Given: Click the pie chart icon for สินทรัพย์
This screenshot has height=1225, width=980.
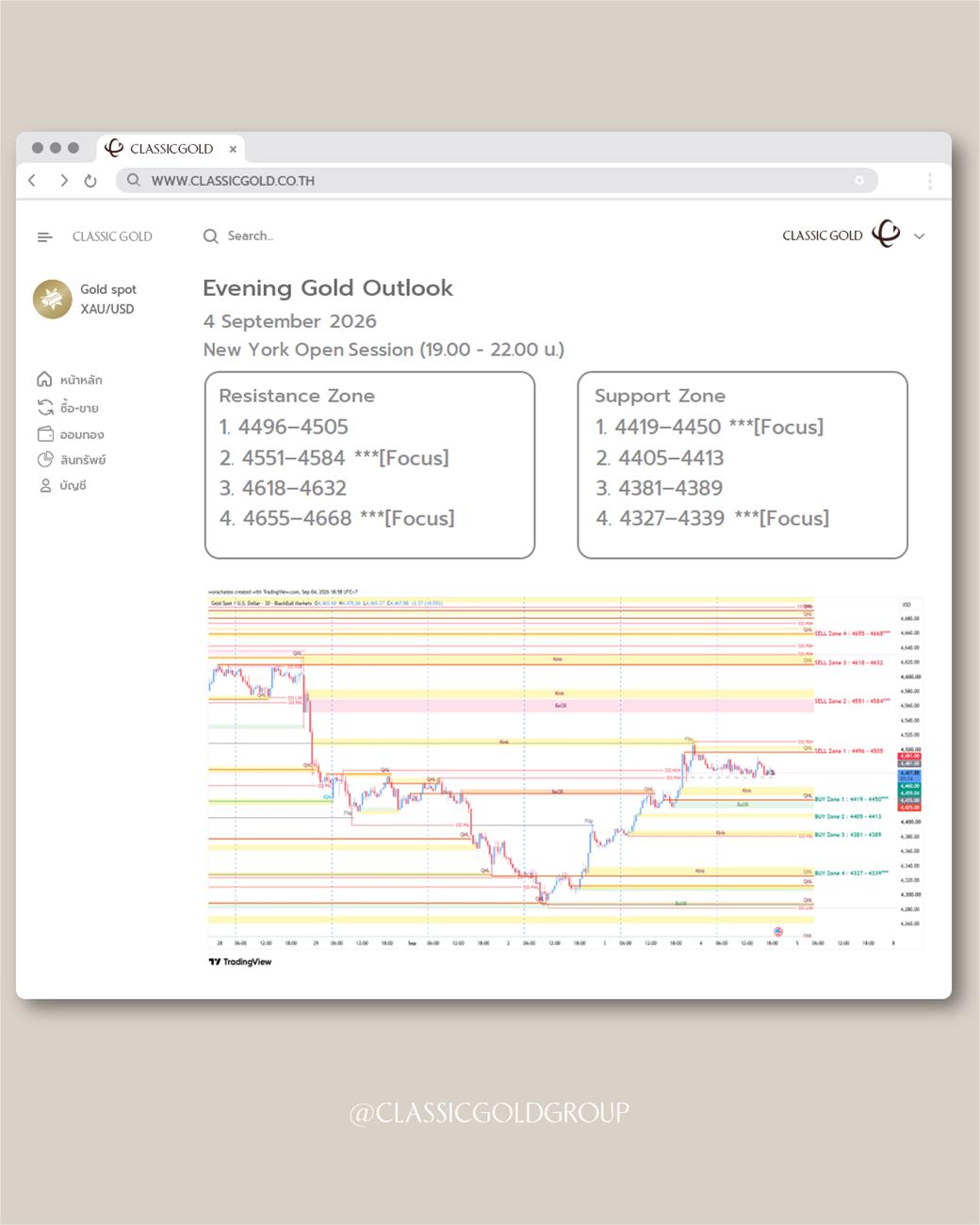Looking at the screenshot, I should [45, 459].
